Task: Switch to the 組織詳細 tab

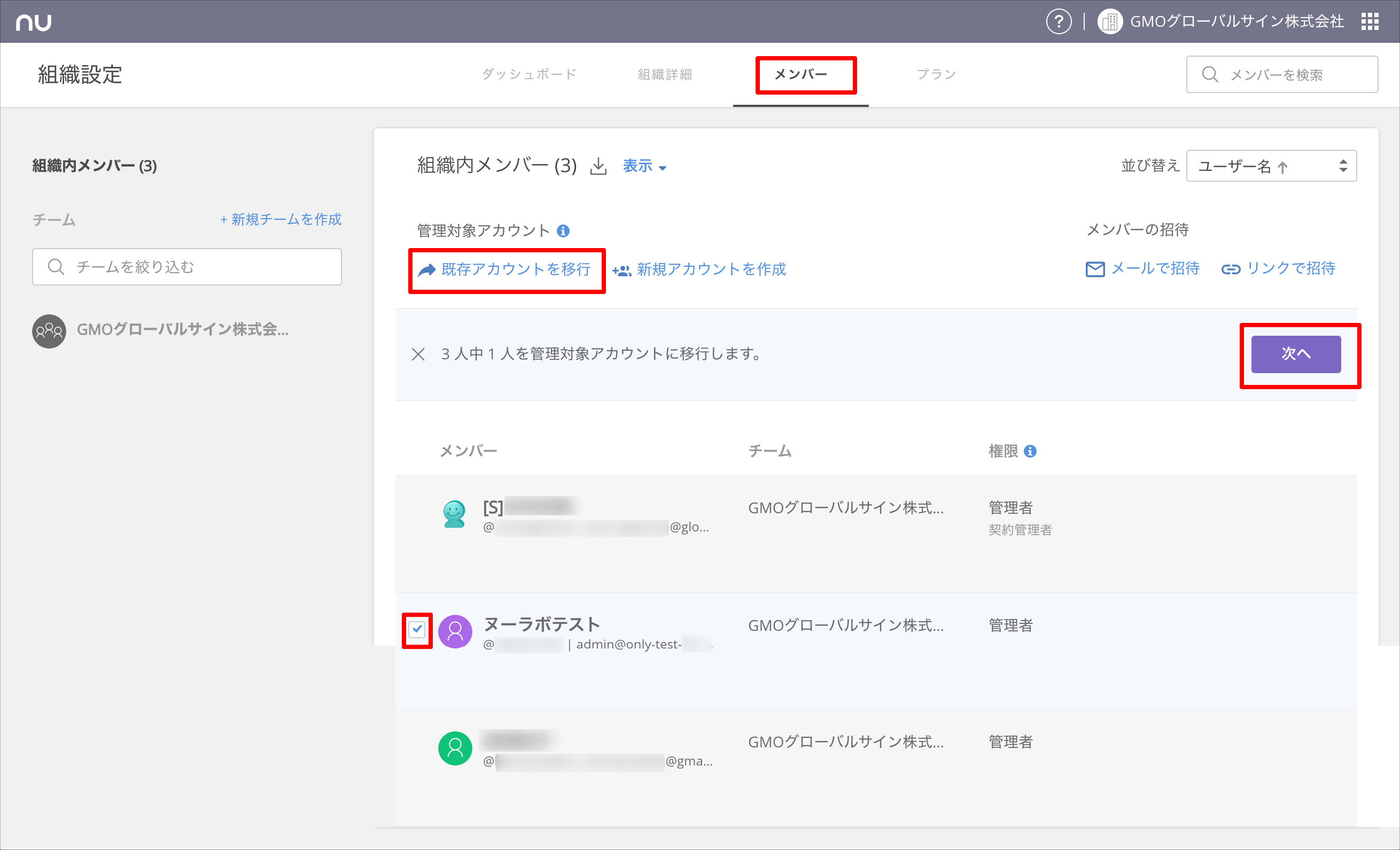Action: pos(665,74)
